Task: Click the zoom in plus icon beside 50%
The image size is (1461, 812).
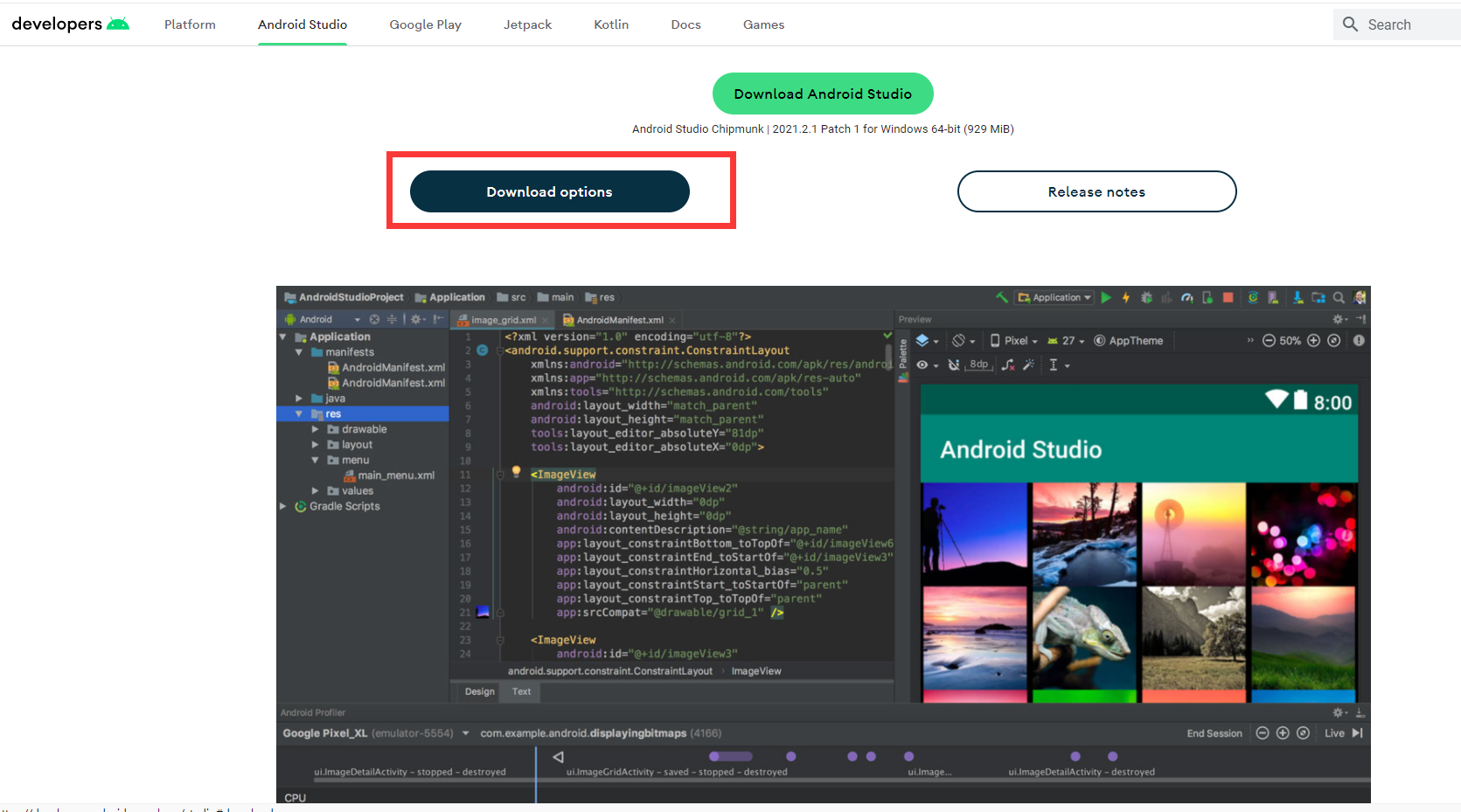Action: pos(1313,341)
